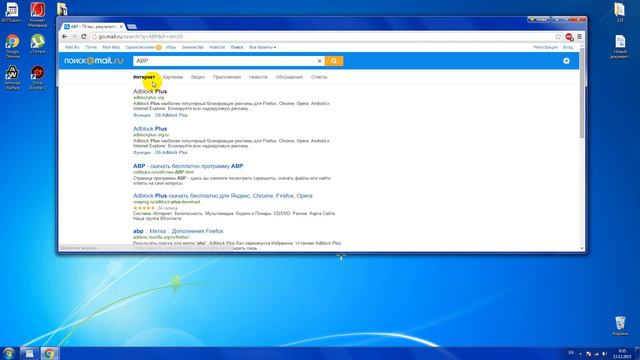Screen dimensions: 640x360
Task: Open the Мой Мир link
Action: coord(111,47)
